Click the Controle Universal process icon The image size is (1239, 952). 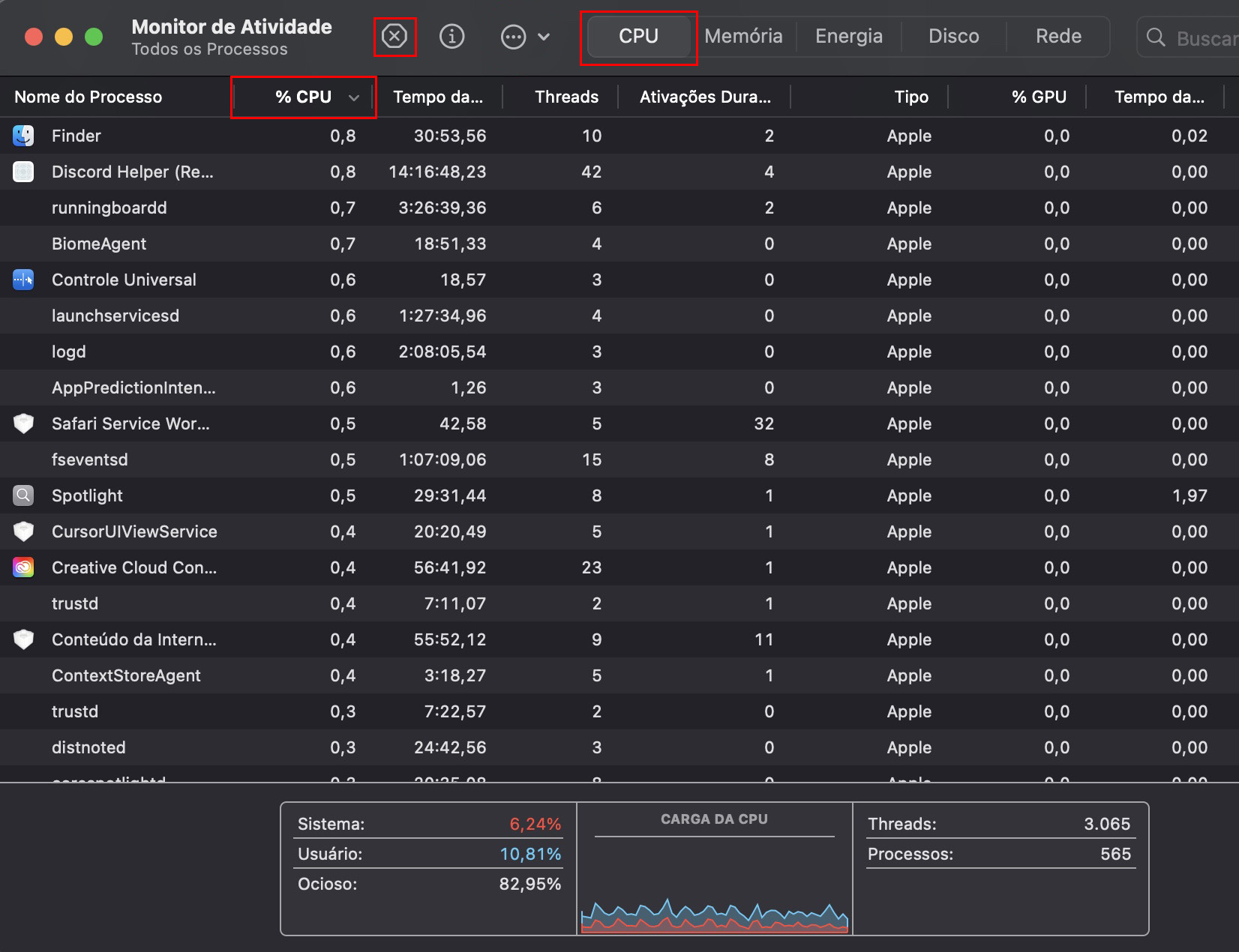[23, 280]
